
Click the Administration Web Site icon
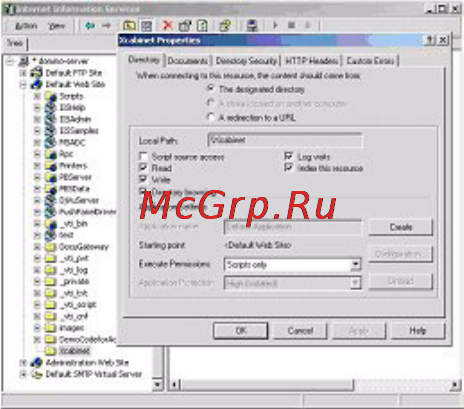click(36, 362)
